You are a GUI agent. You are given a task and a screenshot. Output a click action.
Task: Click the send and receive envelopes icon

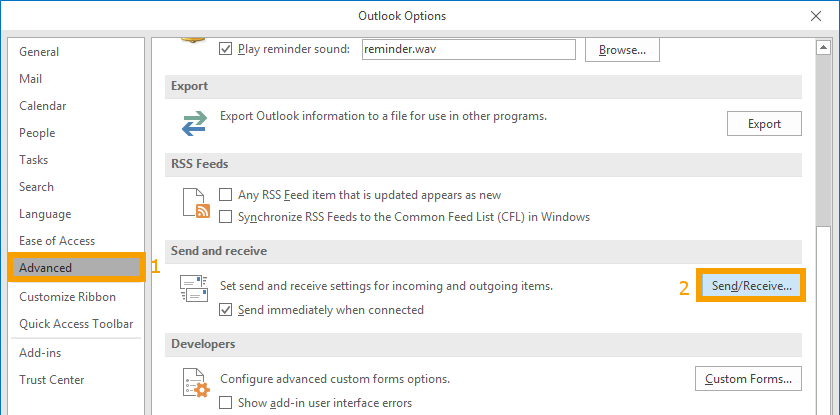pos(194,289)
